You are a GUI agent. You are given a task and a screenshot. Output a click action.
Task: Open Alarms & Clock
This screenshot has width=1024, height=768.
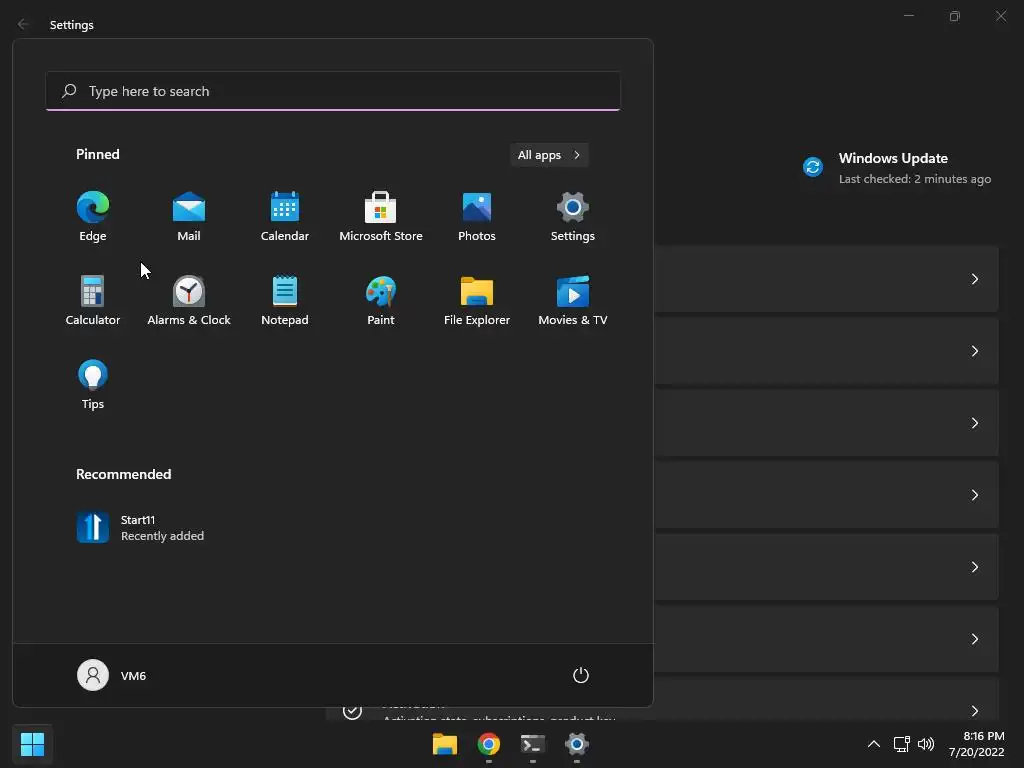189,300
